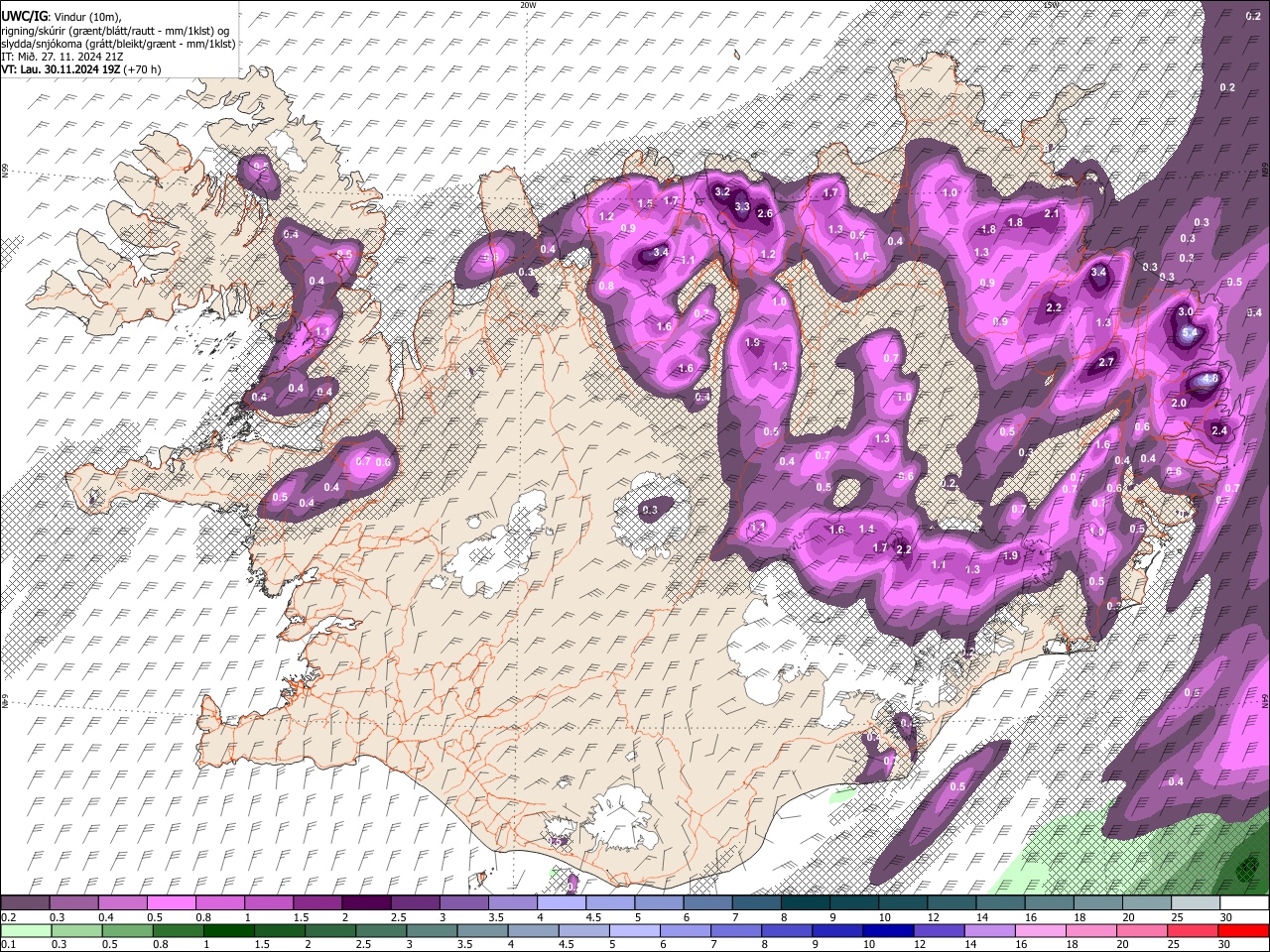Image resolution: width=1270 pixels, height=952 pixels.
Task: Click the 3.3 value in the northern snow band
Action: pos(742,206)
